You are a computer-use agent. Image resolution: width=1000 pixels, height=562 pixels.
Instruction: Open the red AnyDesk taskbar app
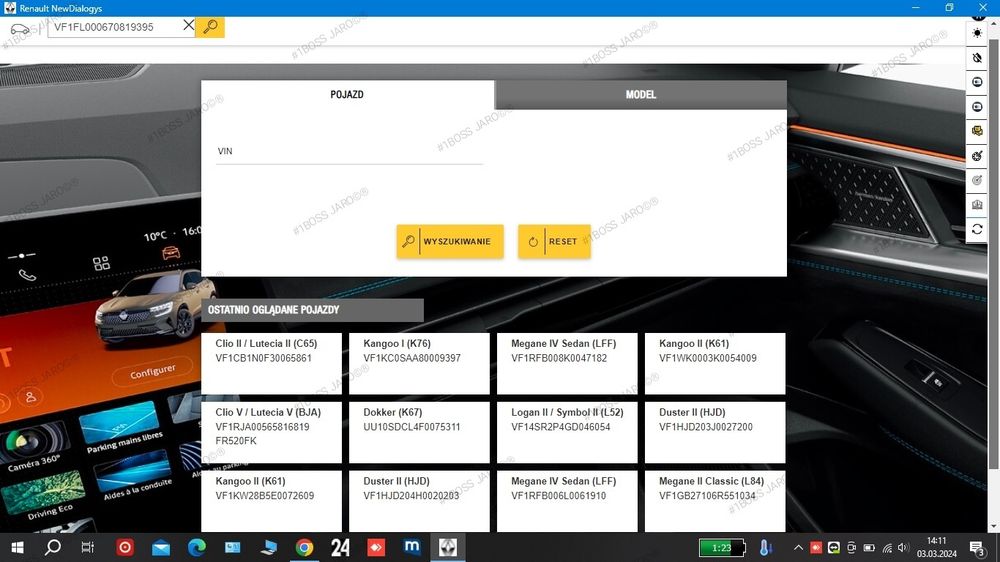pos(376,547)
